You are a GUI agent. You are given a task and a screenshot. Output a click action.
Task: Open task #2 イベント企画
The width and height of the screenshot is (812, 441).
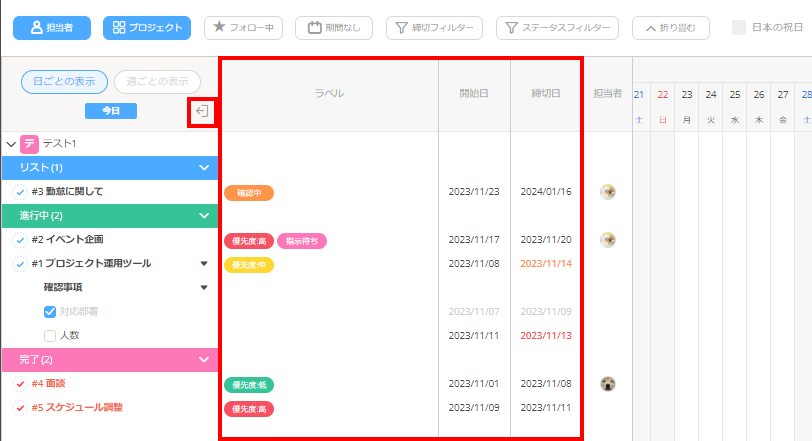[67, 240]
